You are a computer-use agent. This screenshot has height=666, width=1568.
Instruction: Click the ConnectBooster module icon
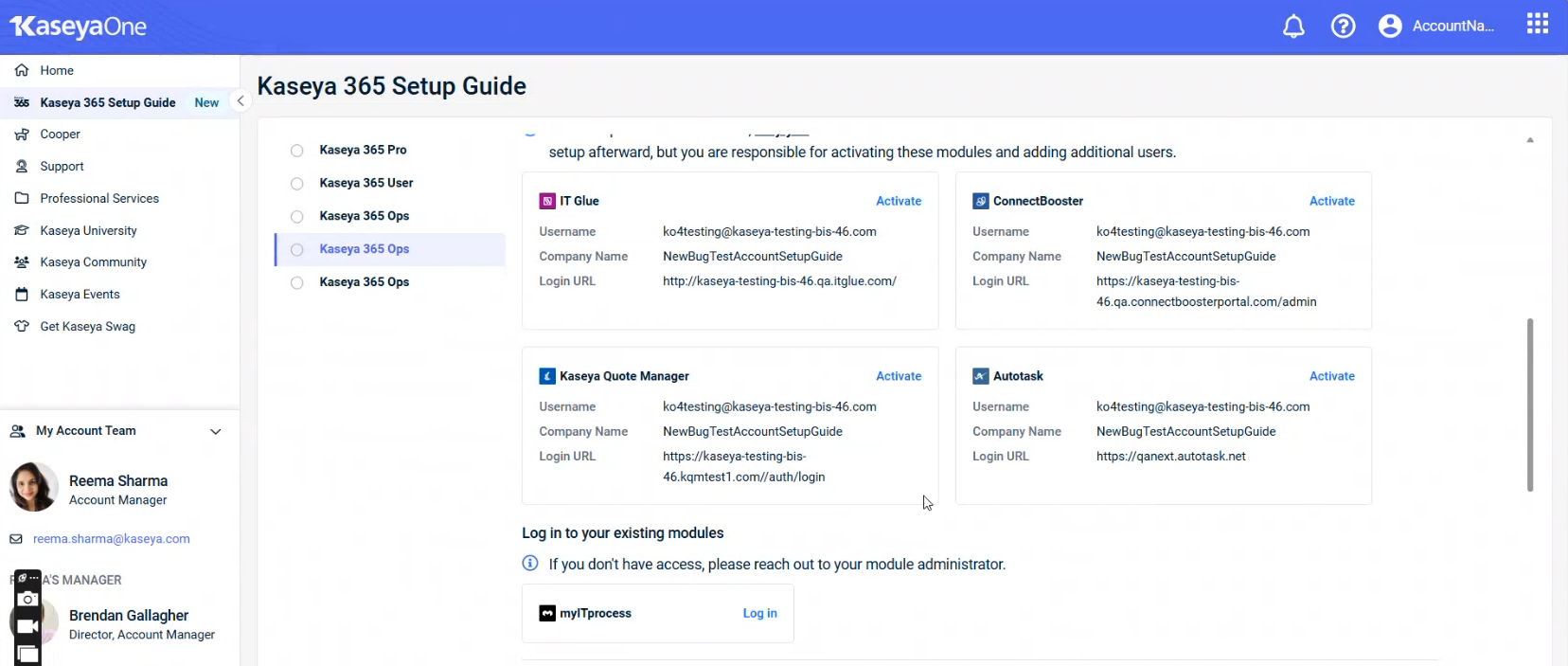(981, 201)
